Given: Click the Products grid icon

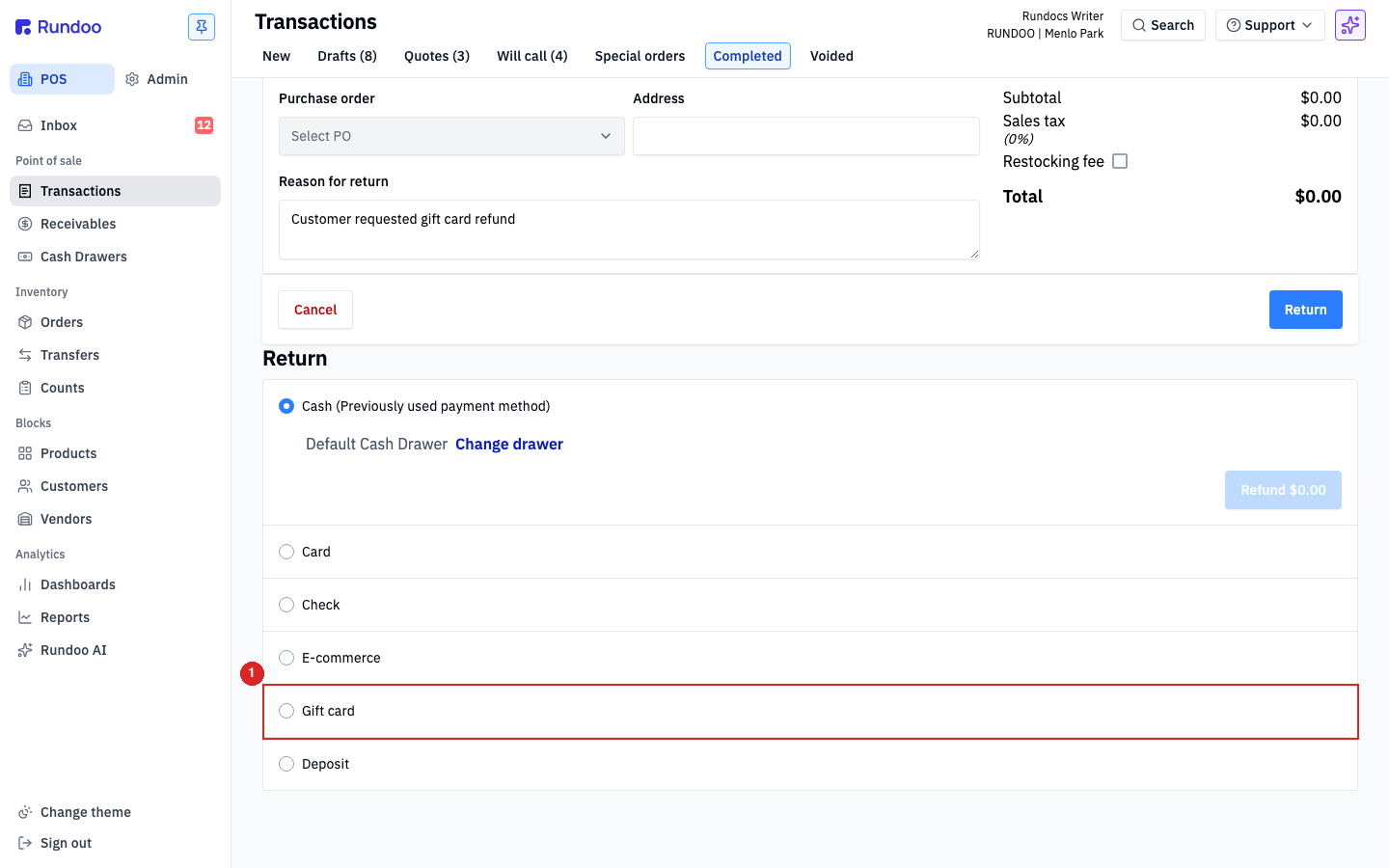Looking at the screenshot, I should (x=25, y=453).
